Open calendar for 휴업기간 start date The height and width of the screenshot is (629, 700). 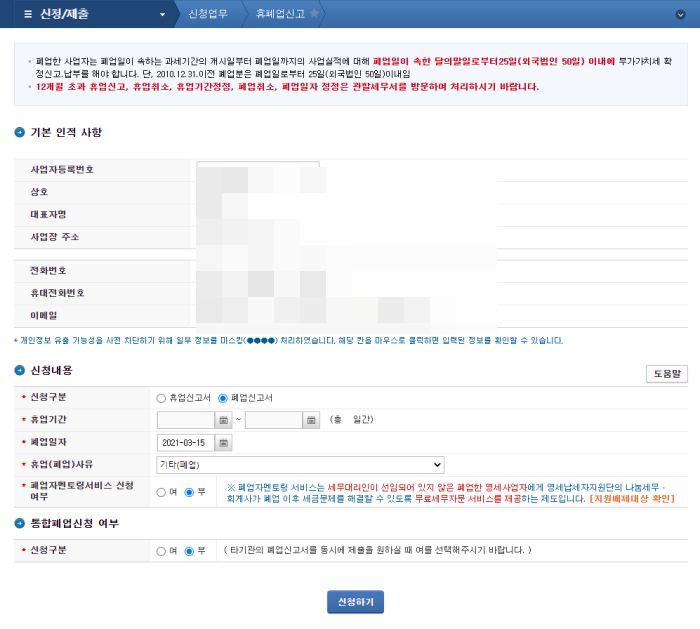(x=224, y=420)
